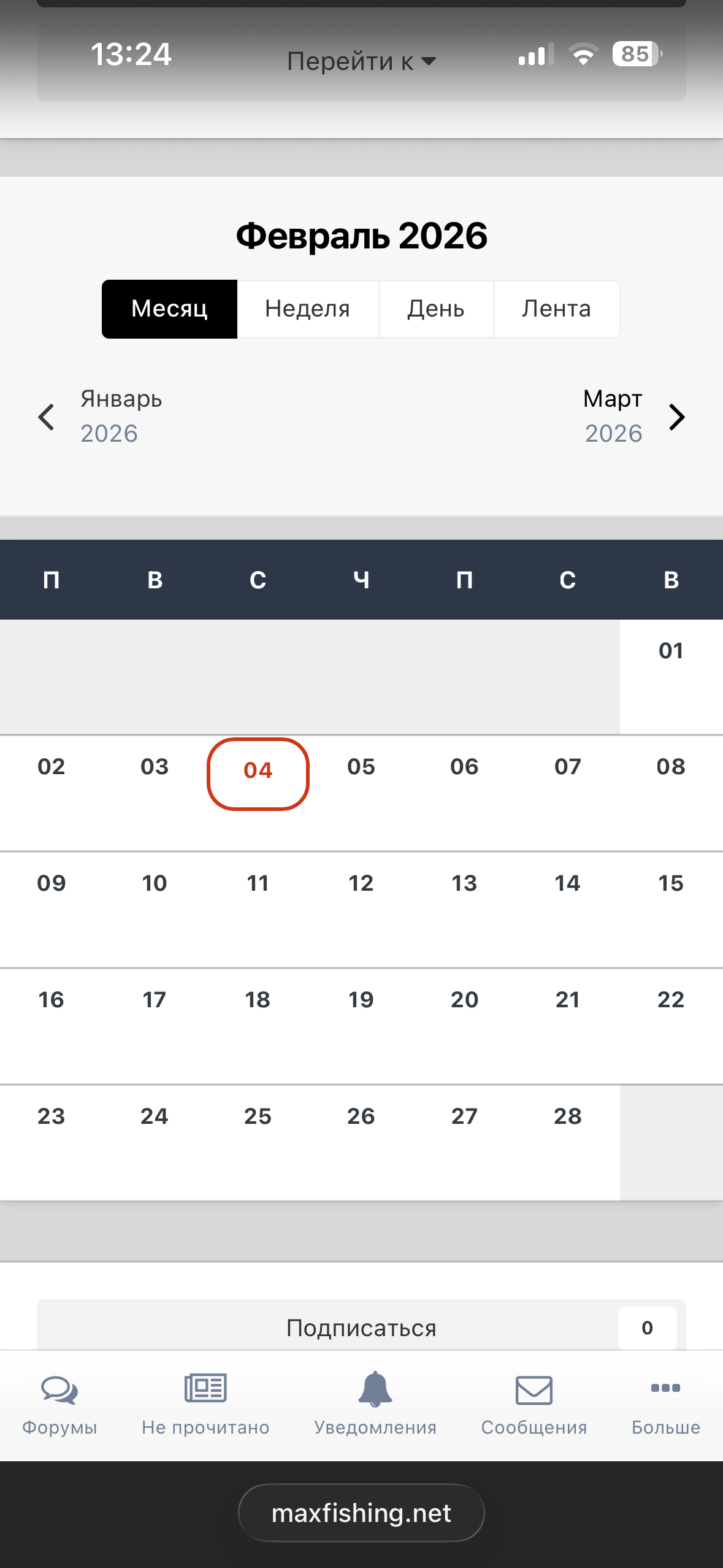
Task: Switch to the 'Неделя' view tab
Action: click(x=307, y=309)
